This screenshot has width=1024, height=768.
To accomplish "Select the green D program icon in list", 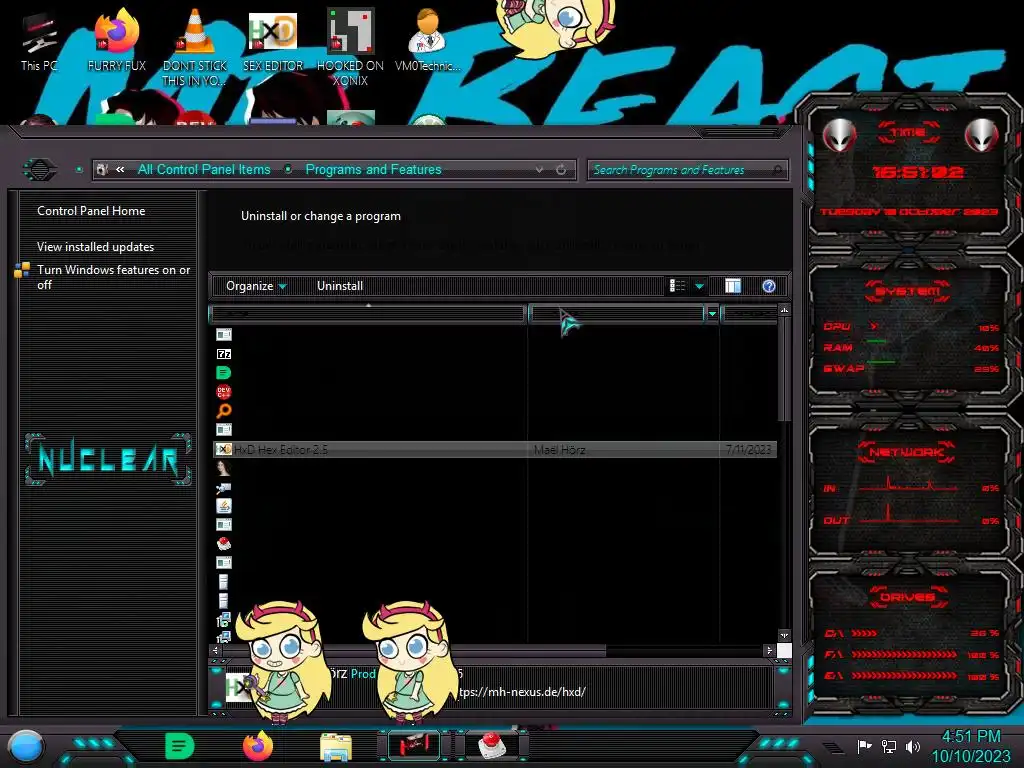I will click(223, 373).
